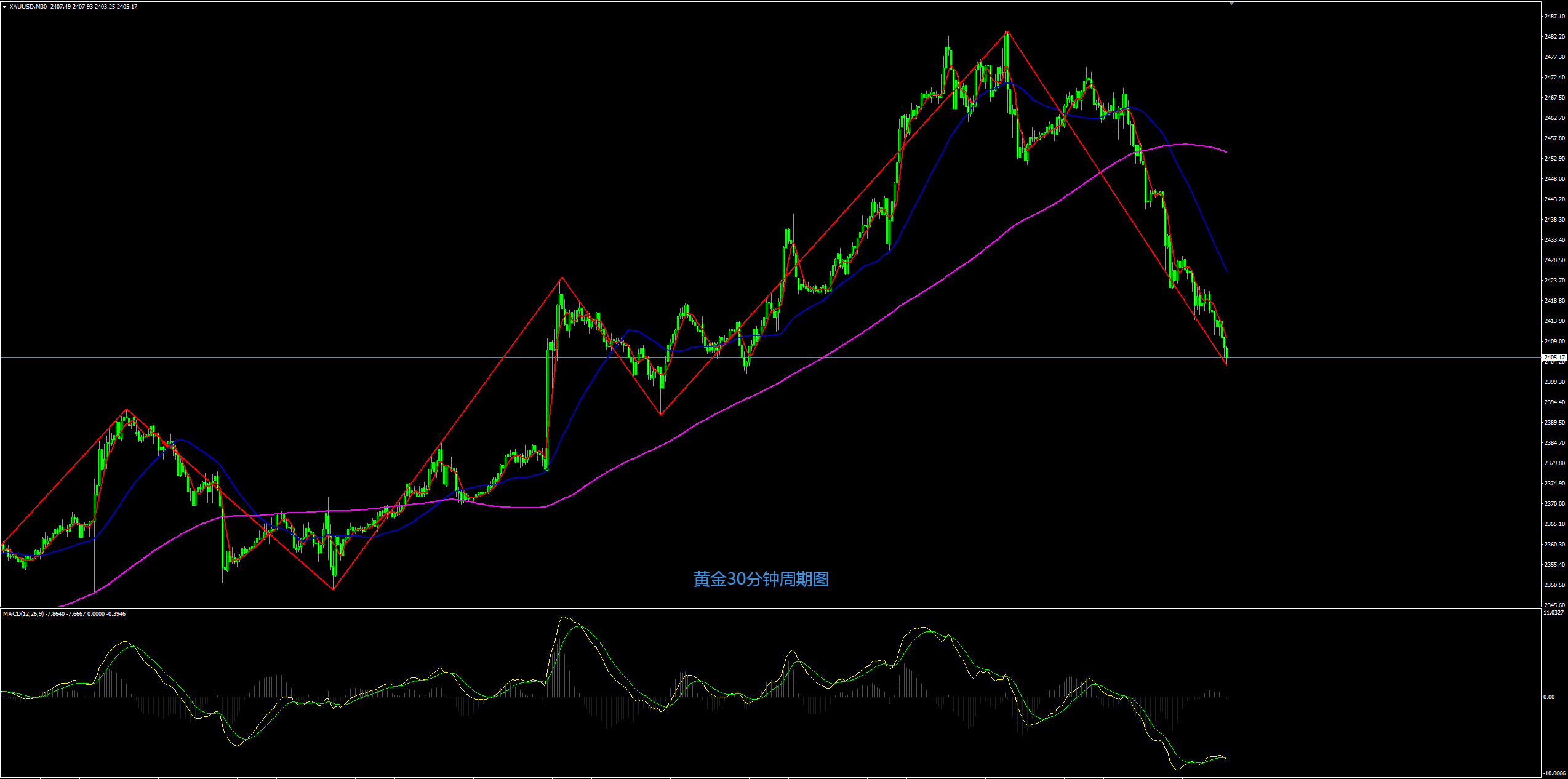Click the 2433.40 price scale value
The height and width of the screenshot is (779, 1568).
1554,240
